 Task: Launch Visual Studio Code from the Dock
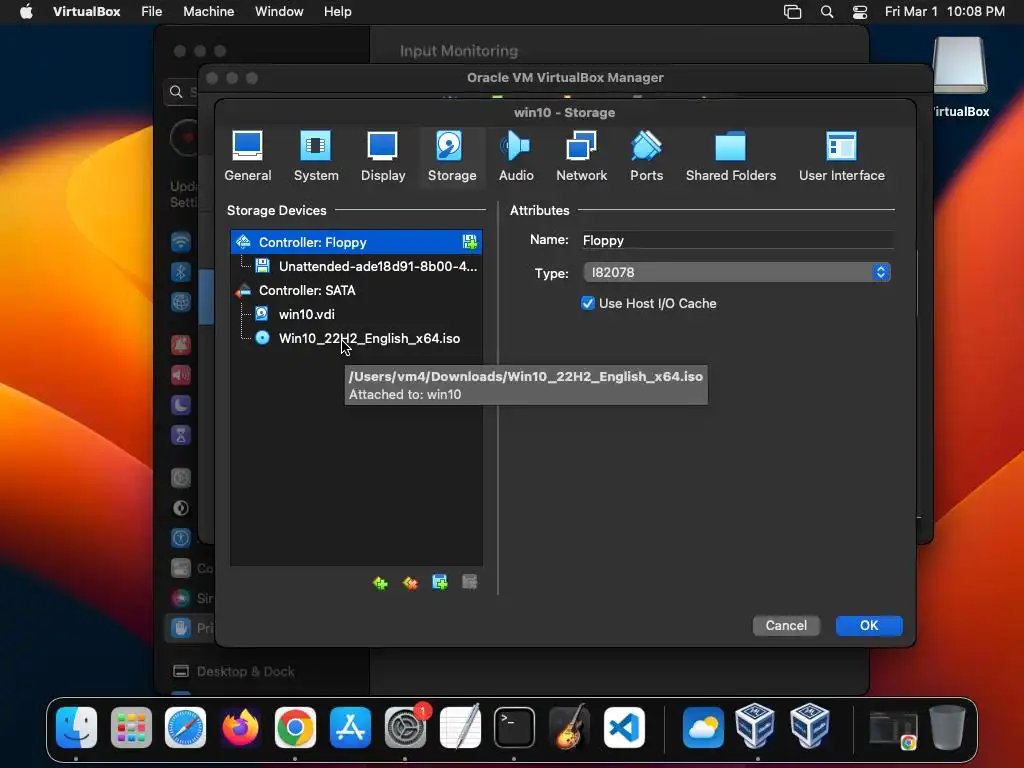coord(624,727)
